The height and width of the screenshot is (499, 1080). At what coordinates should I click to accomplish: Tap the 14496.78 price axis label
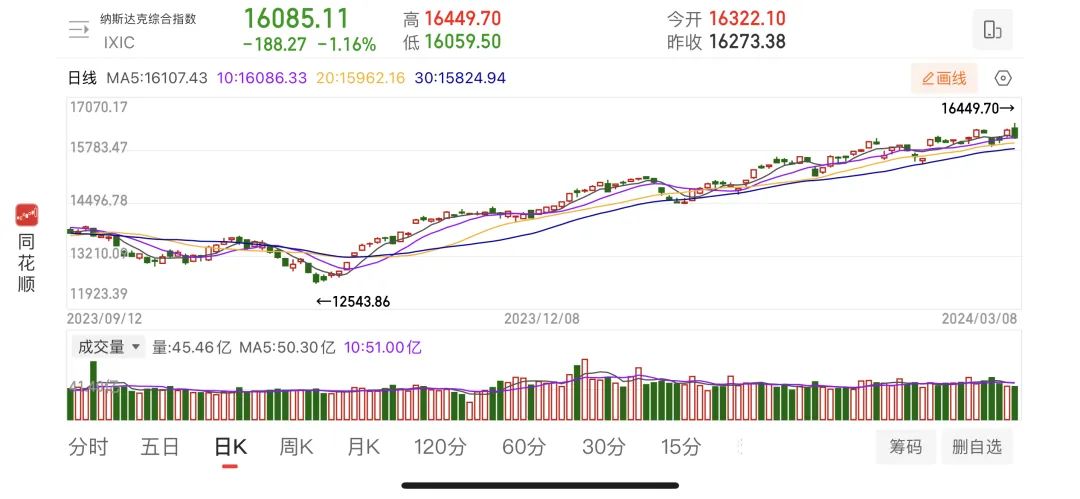pyautogui.click(x=98, y=201)
